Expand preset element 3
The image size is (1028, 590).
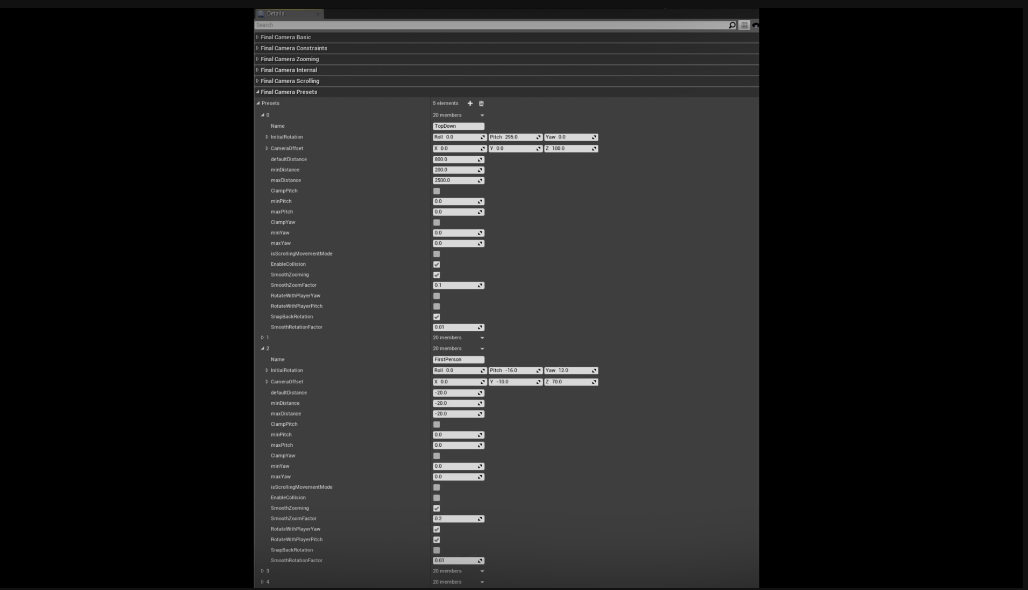pos(263,571)
